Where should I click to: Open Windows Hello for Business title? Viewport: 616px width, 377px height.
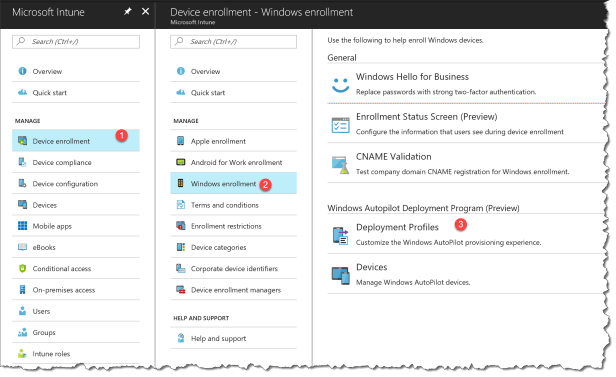click(x=412, y=77)
